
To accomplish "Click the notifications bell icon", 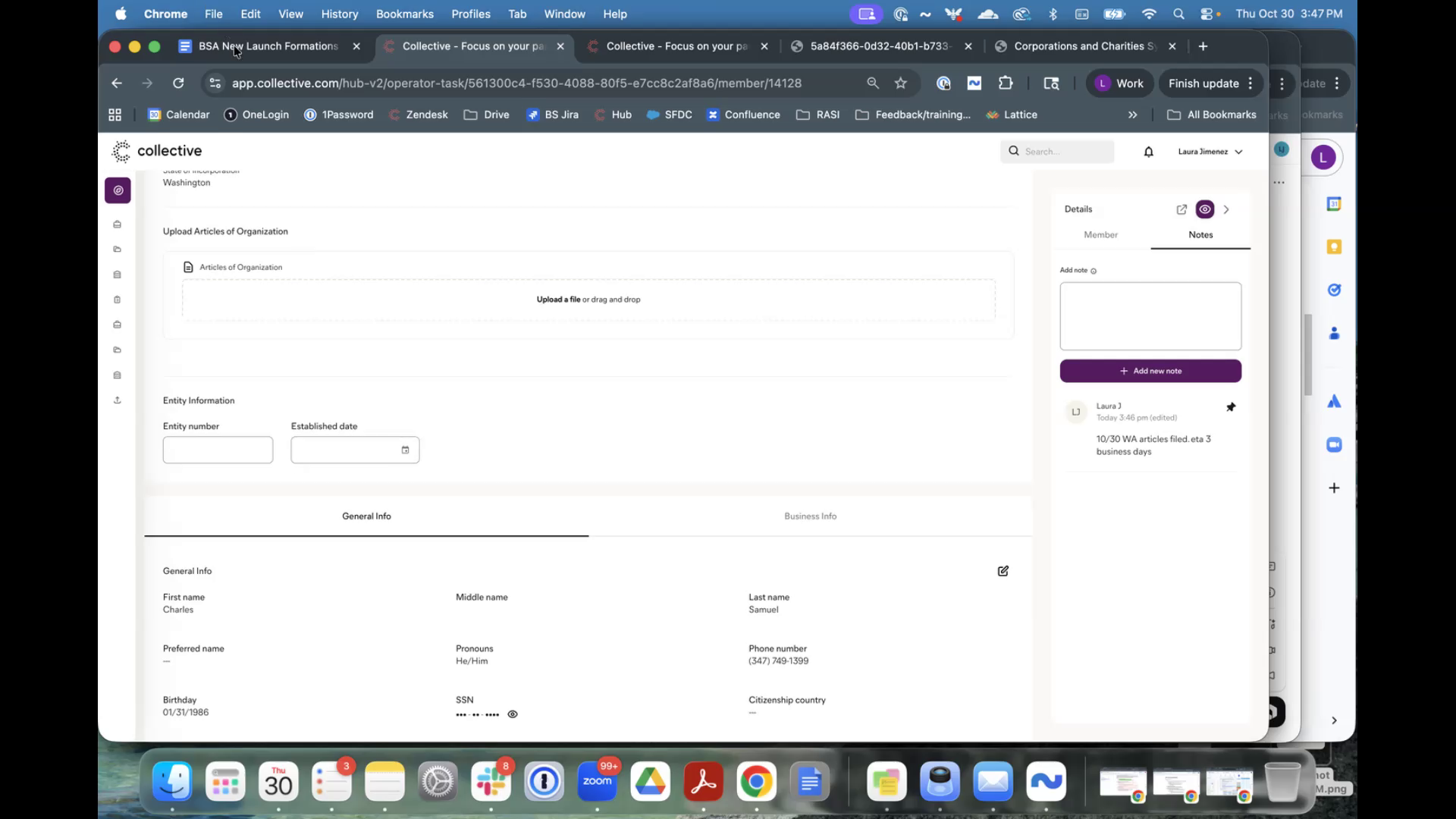I will (x=1148, y=152).
